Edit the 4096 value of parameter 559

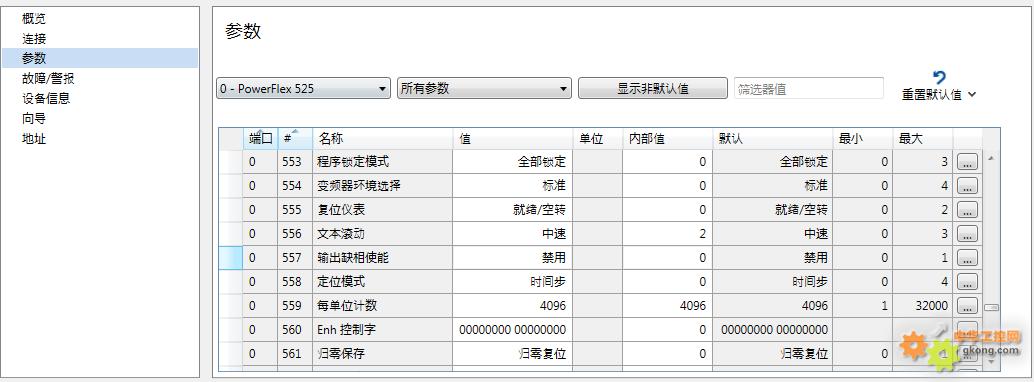(x=513, y=306)
